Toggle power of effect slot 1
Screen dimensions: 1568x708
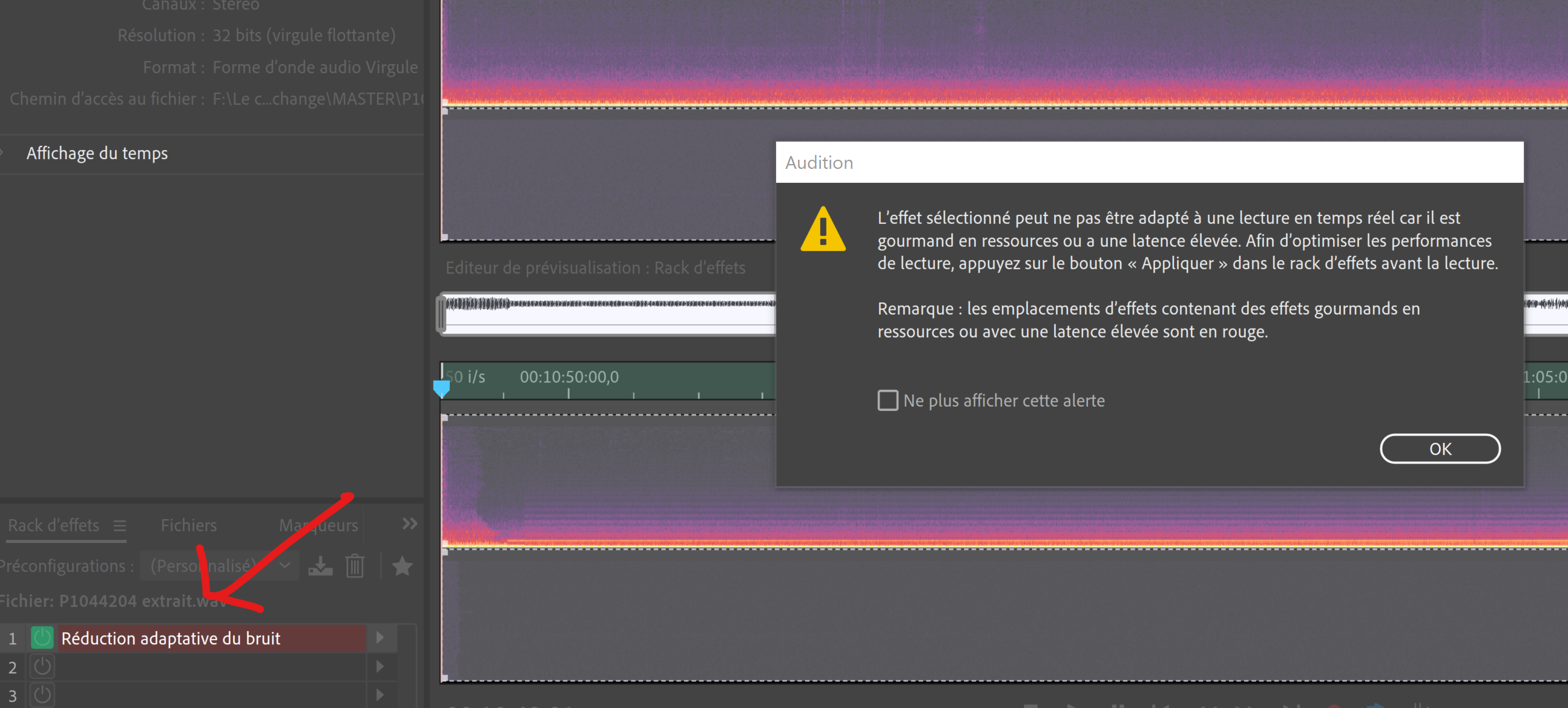click(42, 638)
